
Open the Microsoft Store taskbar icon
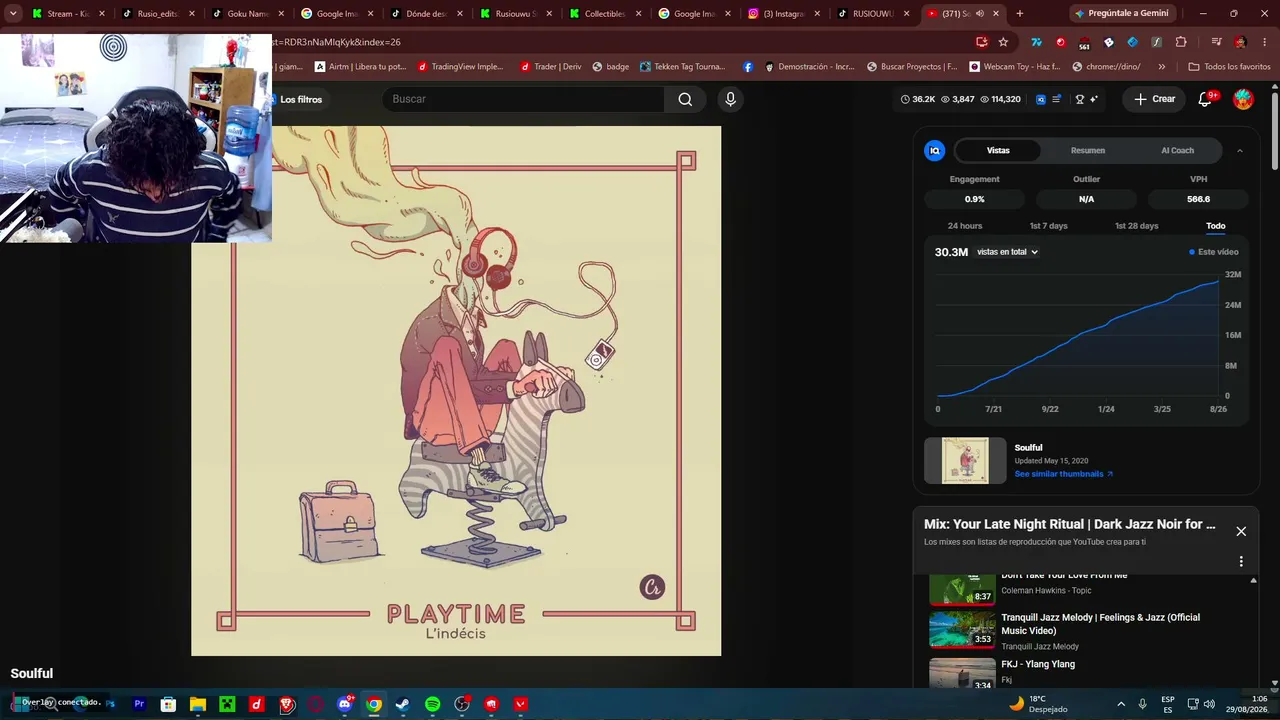point(168,704)
